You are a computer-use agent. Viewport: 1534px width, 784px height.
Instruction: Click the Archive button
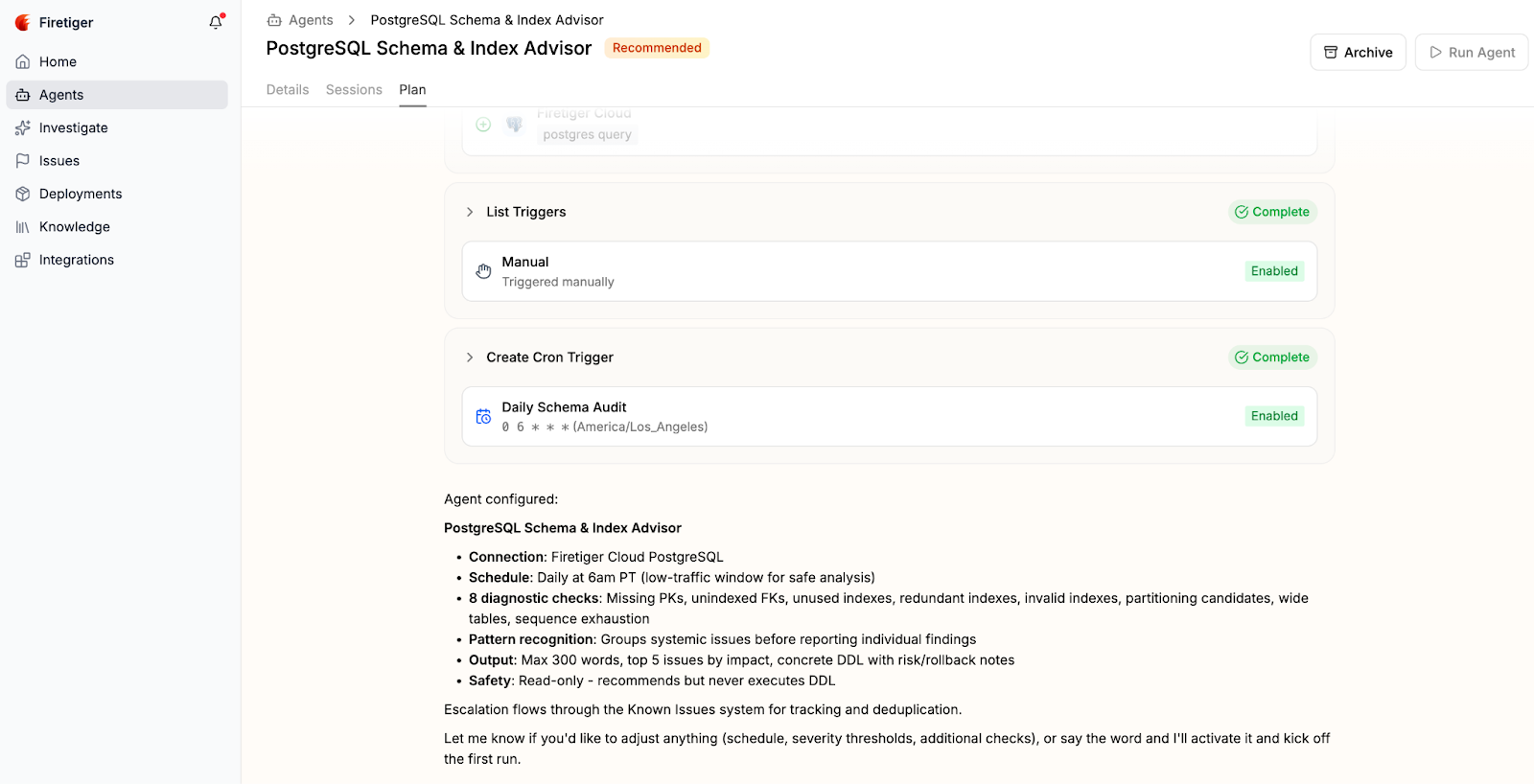pyautogui.click(x=1358, y=53)
